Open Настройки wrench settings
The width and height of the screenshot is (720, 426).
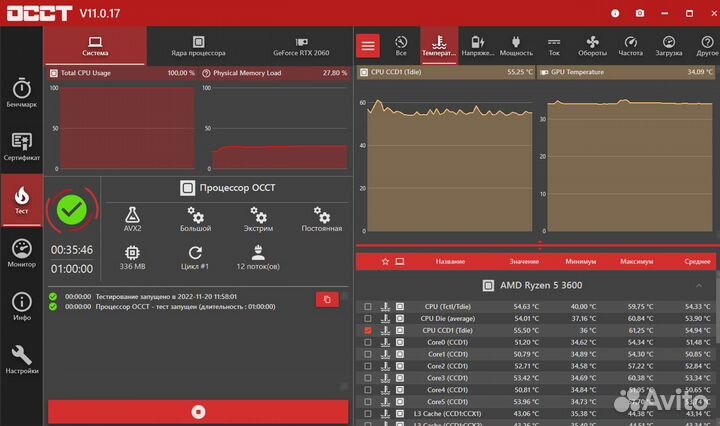click(22, 360)
